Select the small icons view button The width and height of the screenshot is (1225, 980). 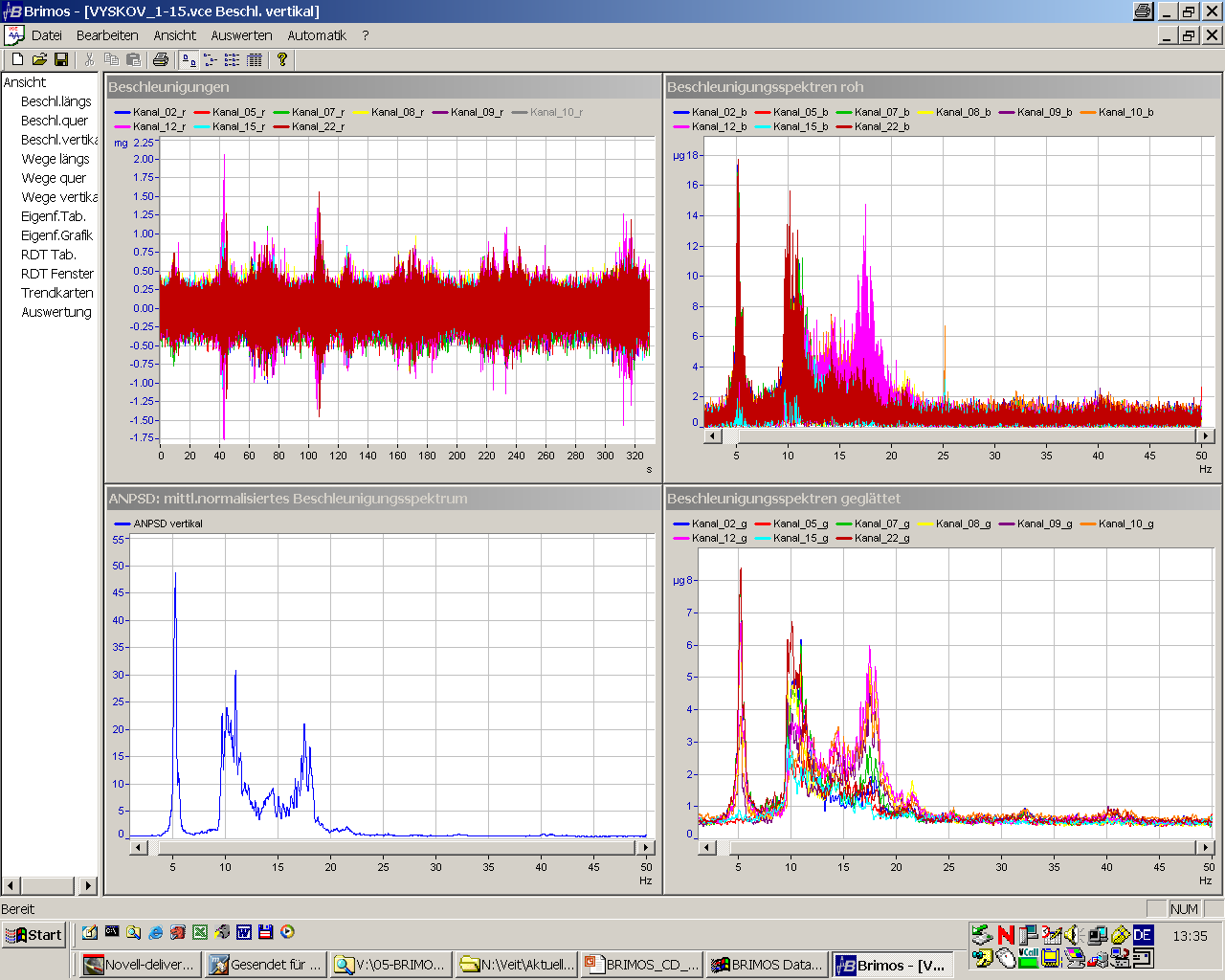[211, 59]
